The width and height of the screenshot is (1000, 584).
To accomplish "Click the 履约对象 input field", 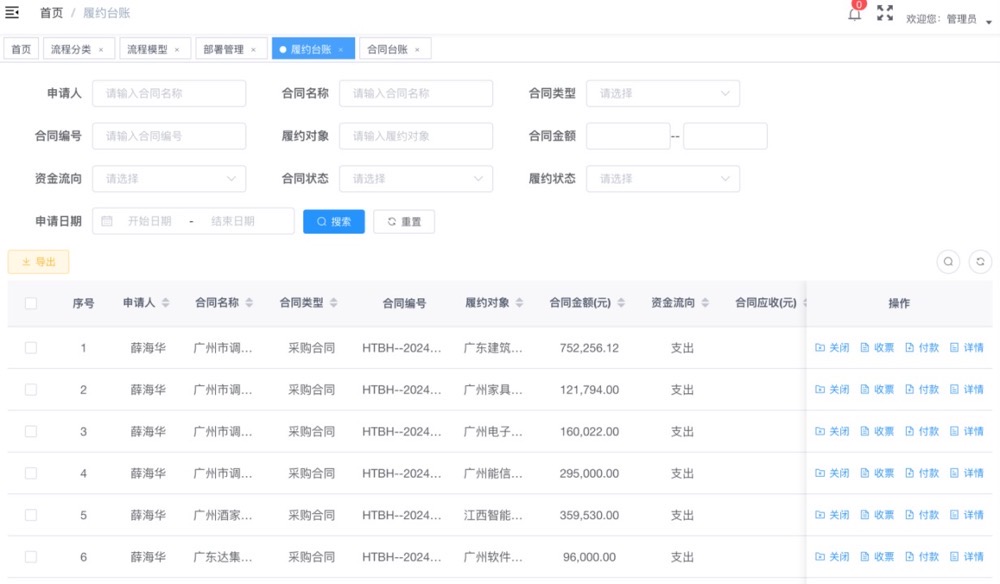I will [x=416, y=136].
